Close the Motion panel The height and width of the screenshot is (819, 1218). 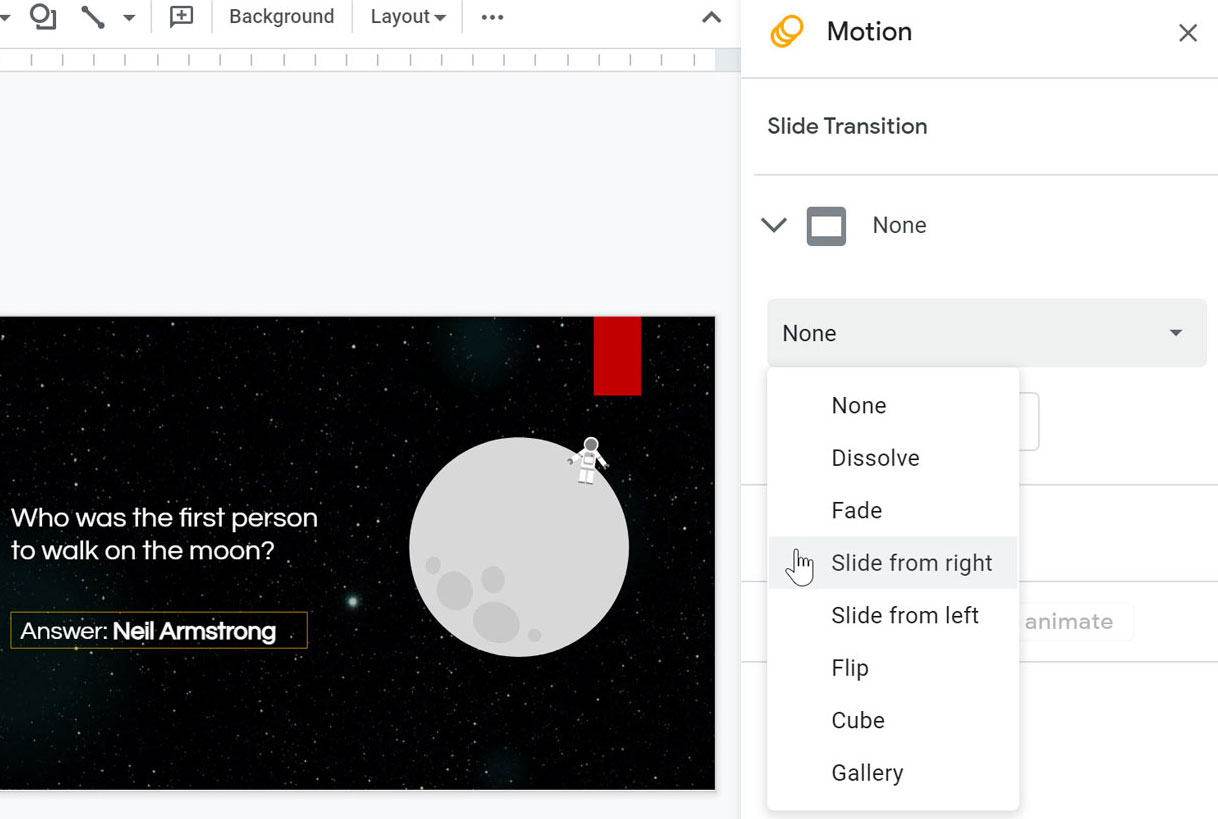pyautogui.click(x=1187, y=32)
